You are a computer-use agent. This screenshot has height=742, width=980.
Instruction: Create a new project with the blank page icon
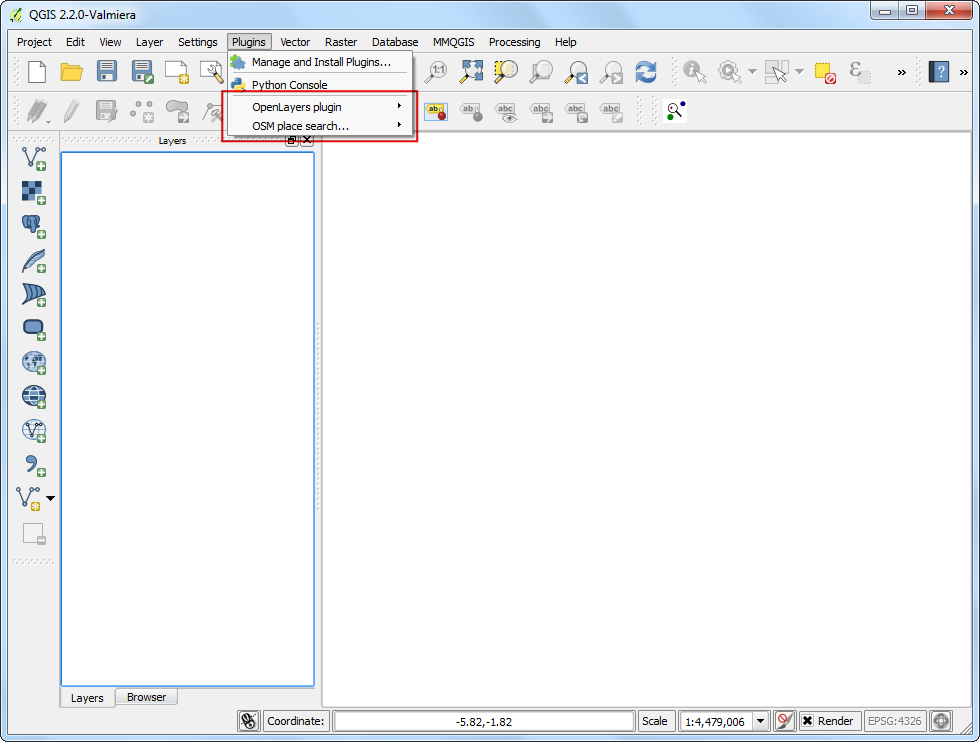pyautogui.click(x=37, y=72)
